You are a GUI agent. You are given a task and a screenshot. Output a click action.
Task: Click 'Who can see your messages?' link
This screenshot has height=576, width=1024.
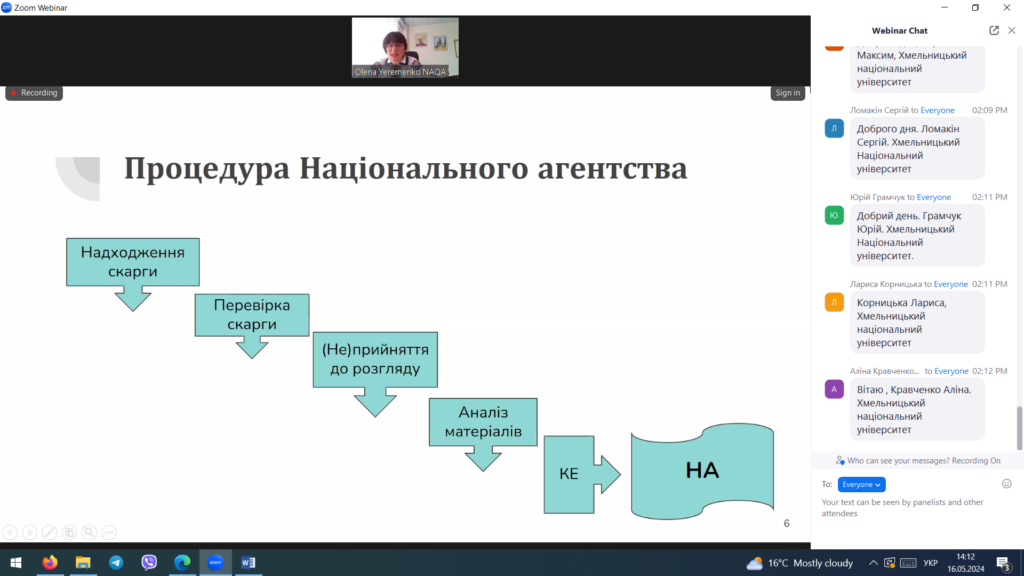tap(917, 460)
